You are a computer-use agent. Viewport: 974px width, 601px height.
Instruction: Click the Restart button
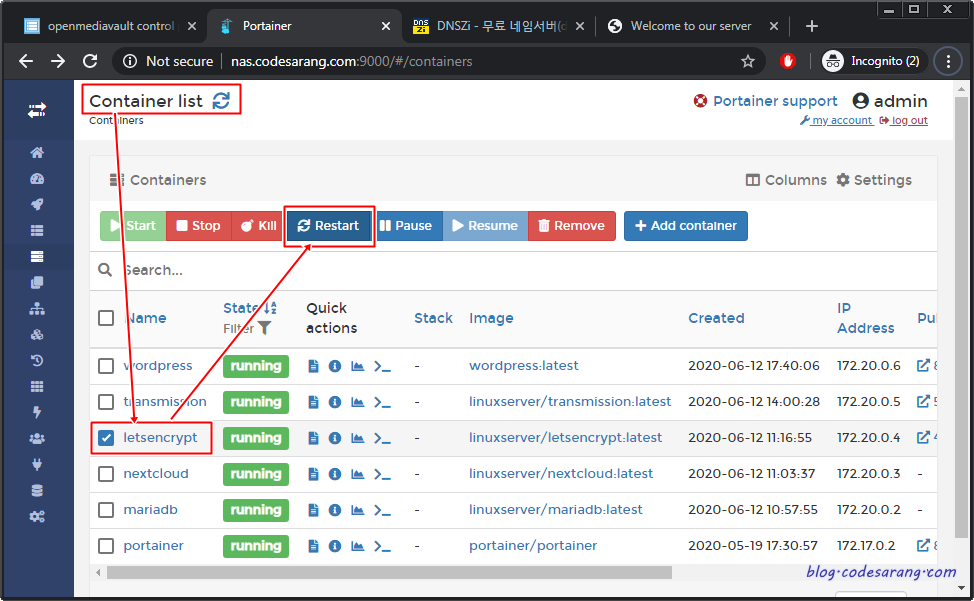coord(329,226)
